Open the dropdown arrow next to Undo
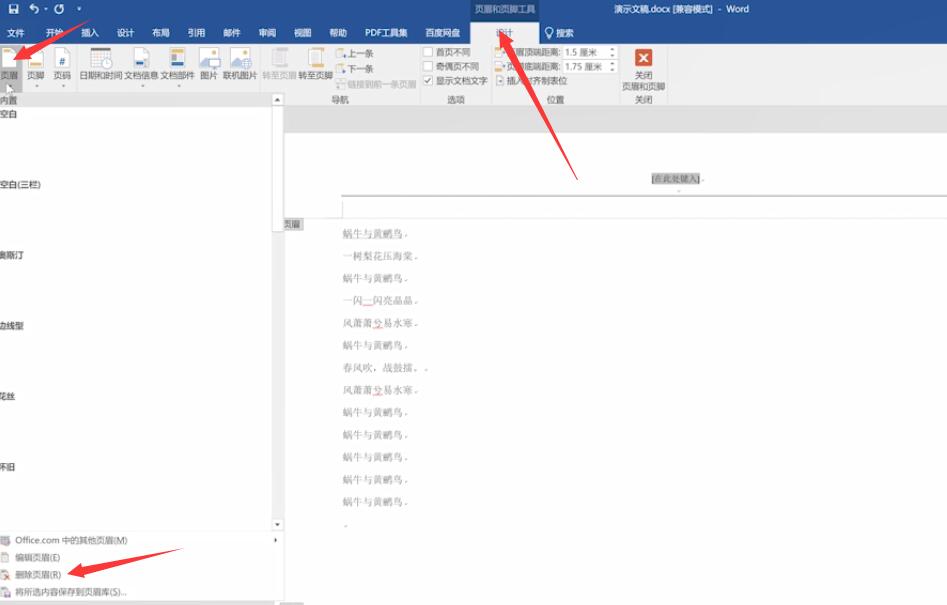947x605 pixels. pyautogui.click(x=45, y=9)
